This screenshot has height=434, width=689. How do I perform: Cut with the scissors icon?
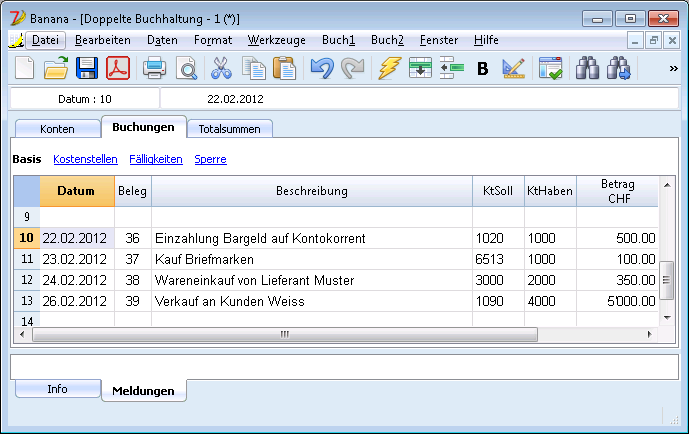[221, 68]
